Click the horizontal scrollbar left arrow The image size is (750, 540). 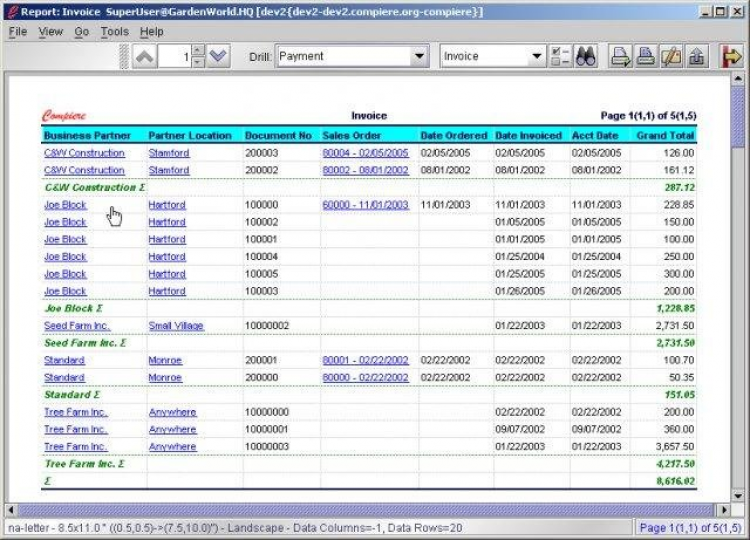(11, 510)
